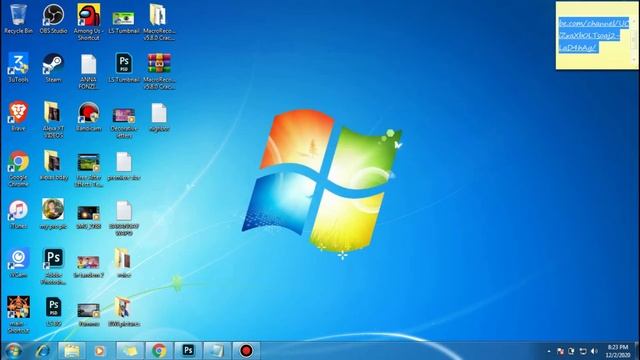Viewport: 640px width, 360px height.
Task: Select the MacroRecorder WinRAR archive icon
Action: 159,71
